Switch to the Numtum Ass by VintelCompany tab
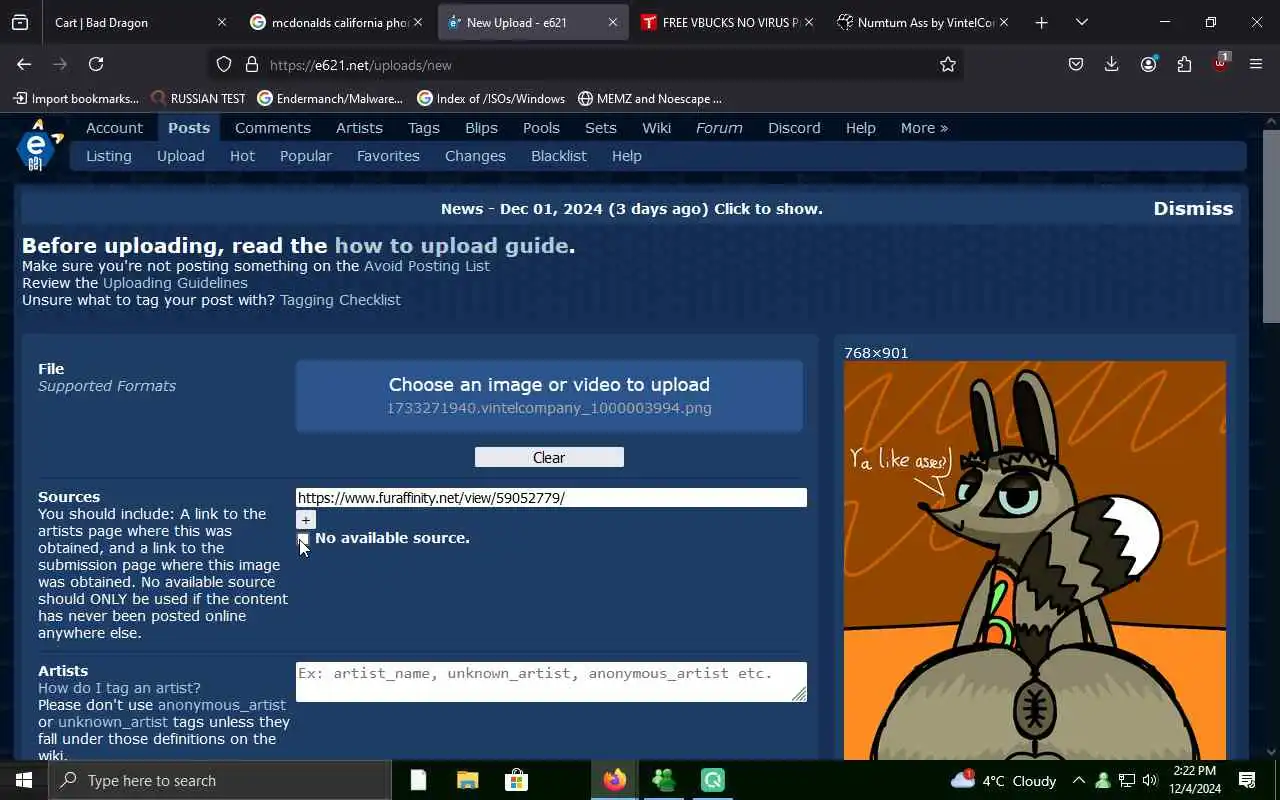 click(922, 22)
